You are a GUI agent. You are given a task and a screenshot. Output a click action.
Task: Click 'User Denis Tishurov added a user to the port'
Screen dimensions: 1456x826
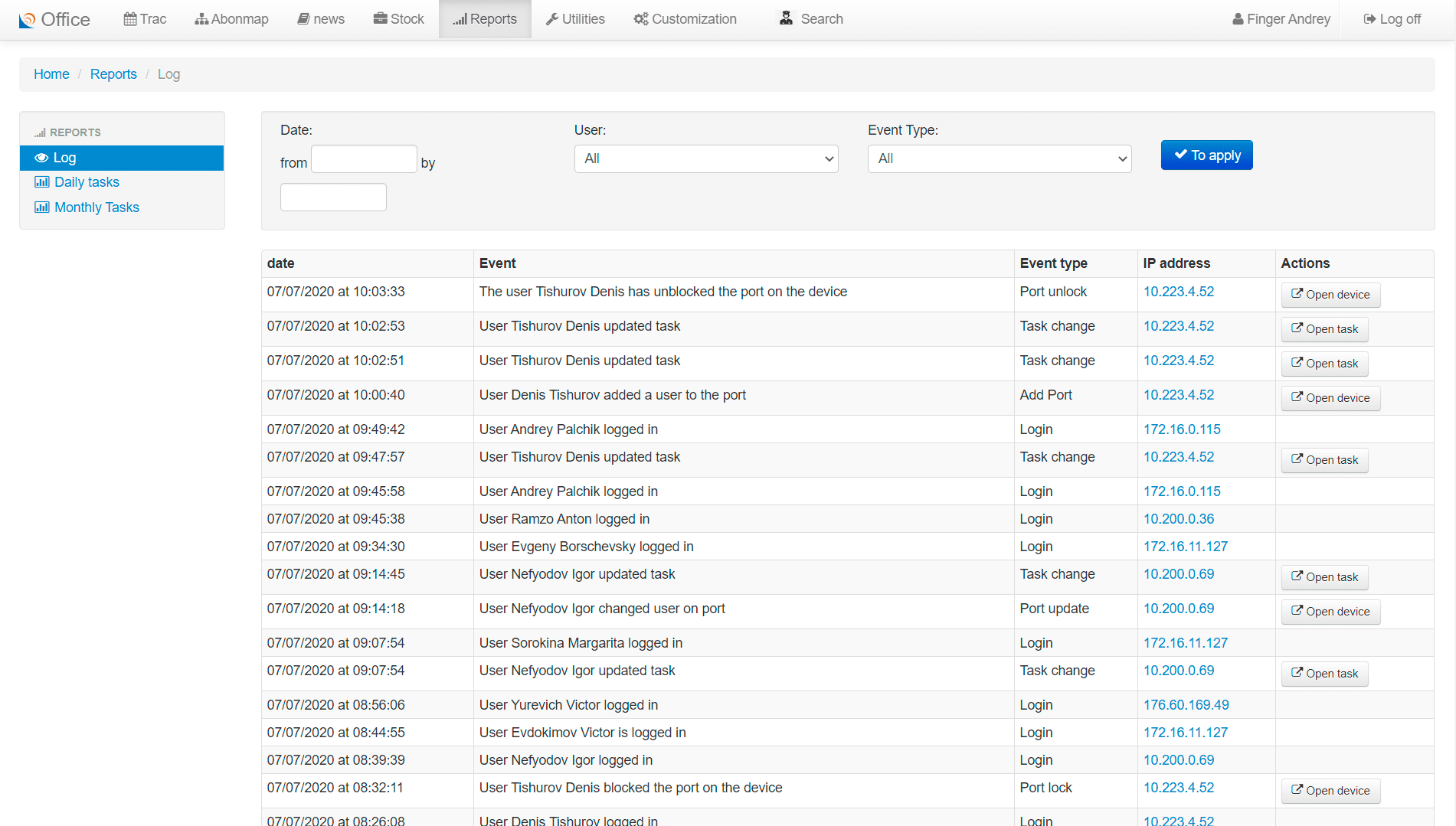click(613, 395)
